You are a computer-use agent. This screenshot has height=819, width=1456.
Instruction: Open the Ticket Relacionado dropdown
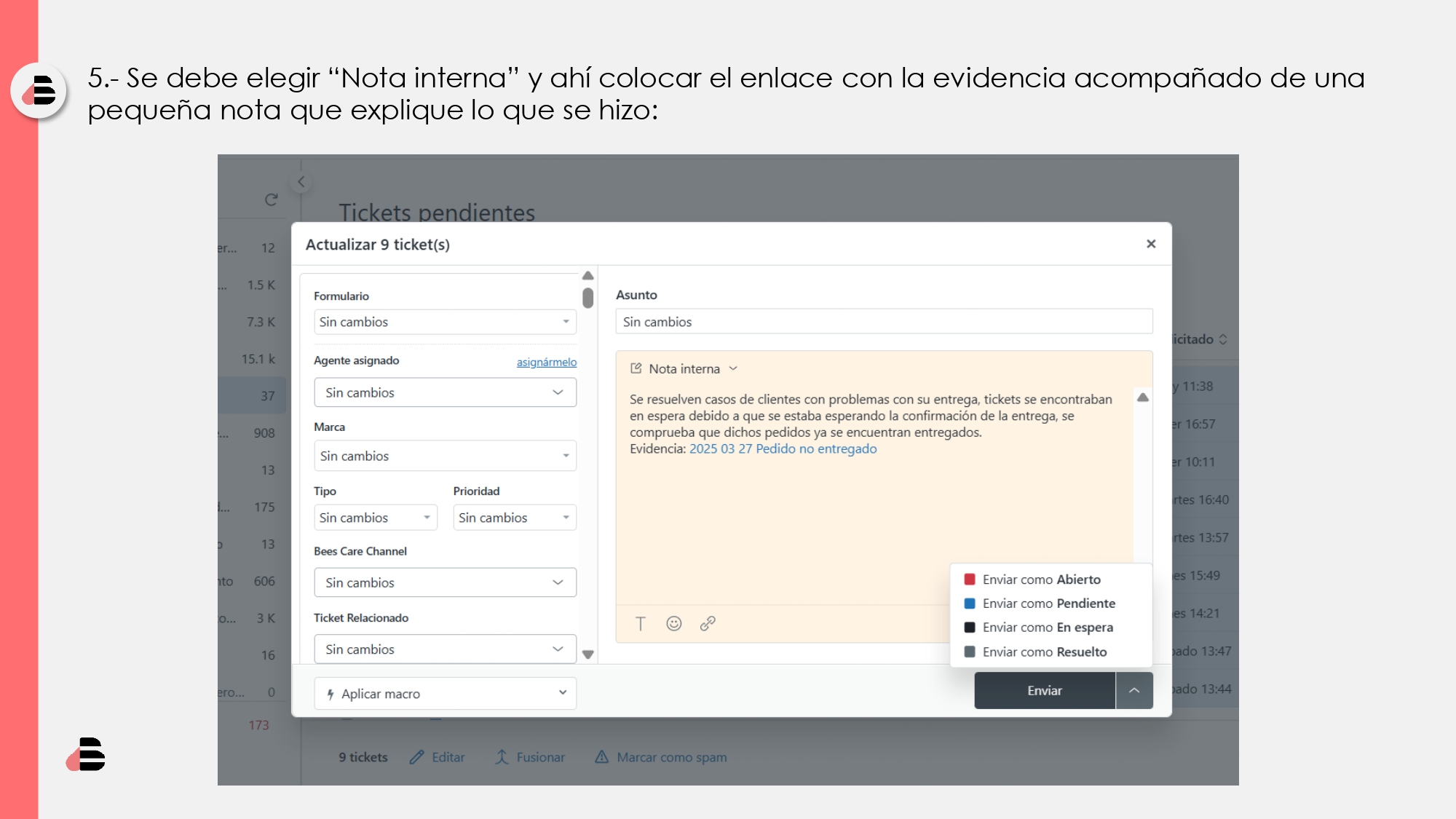point(446,649)
